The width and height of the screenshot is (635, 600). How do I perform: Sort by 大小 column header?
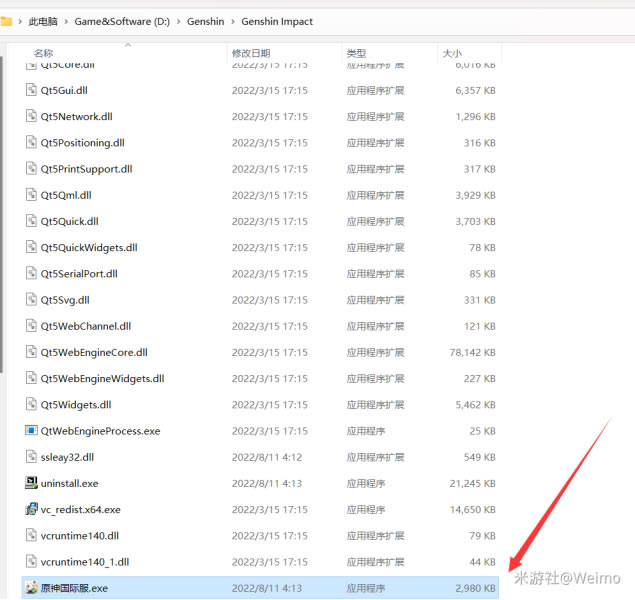click(451, 52)
